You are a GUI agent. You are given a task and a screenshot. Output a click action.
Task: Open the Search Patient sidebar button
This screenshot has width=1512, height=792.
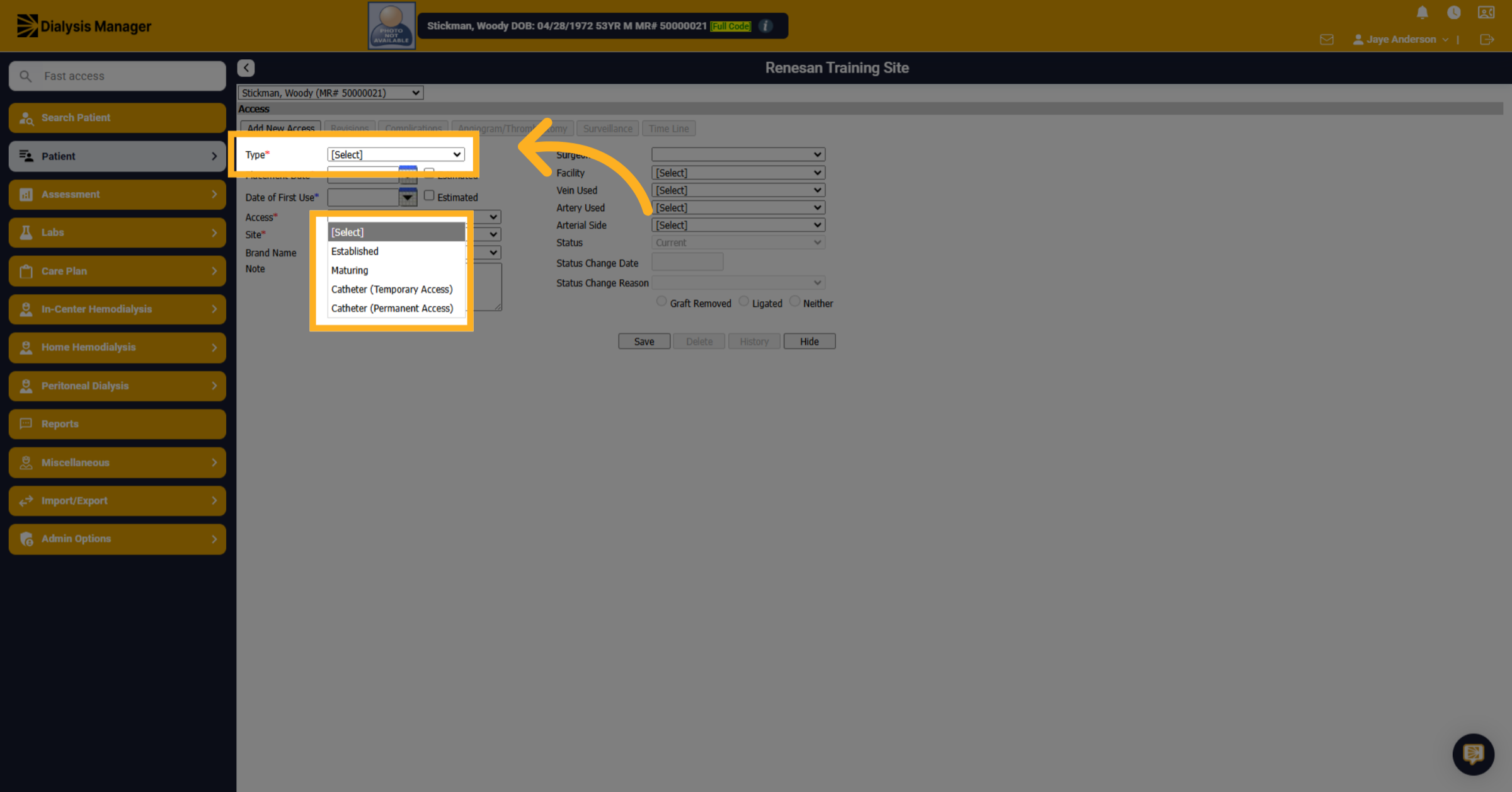tap(117, 118)
